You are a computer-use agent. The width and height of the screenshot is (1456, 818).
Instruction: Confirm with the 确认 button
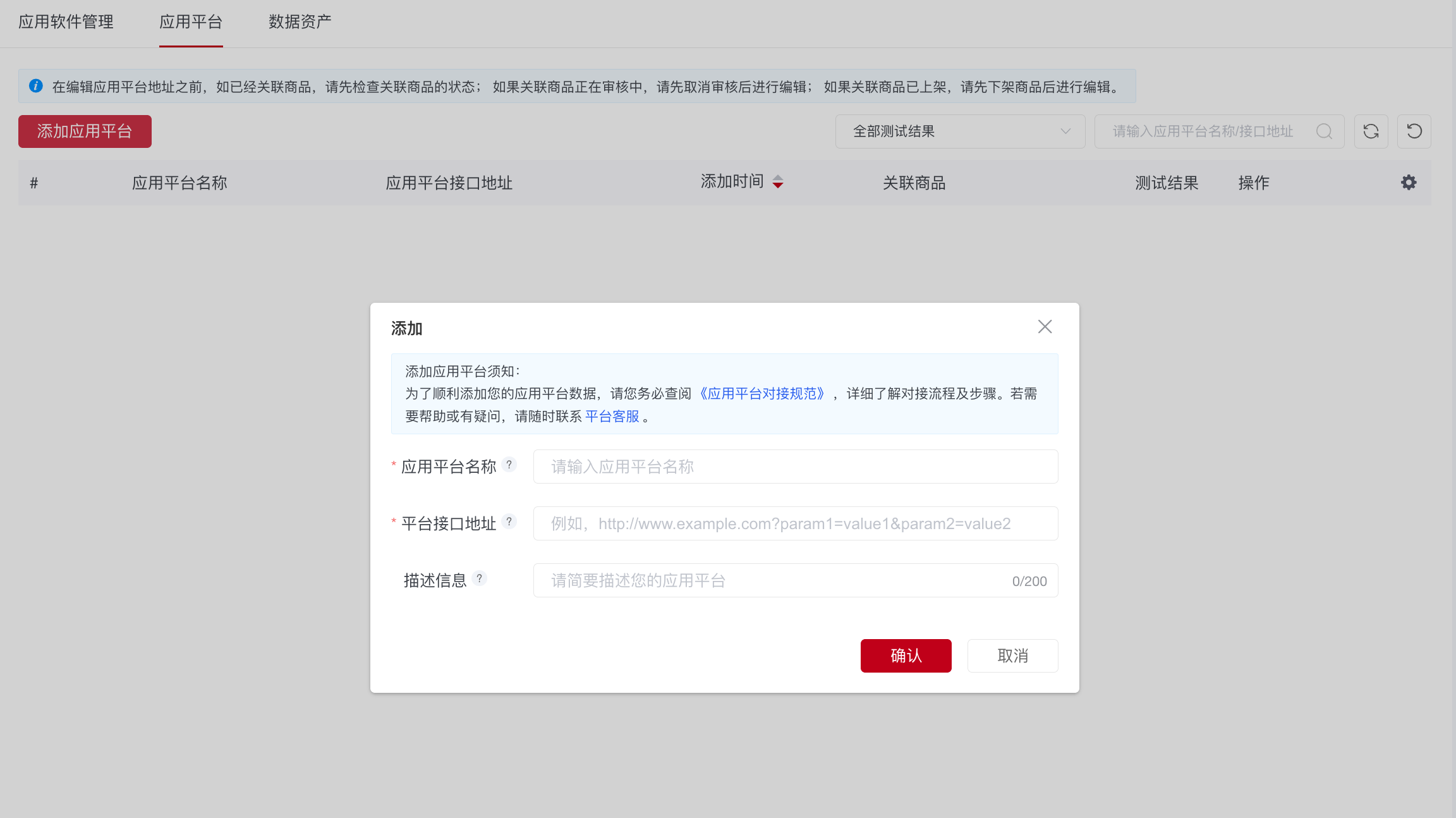906,656
